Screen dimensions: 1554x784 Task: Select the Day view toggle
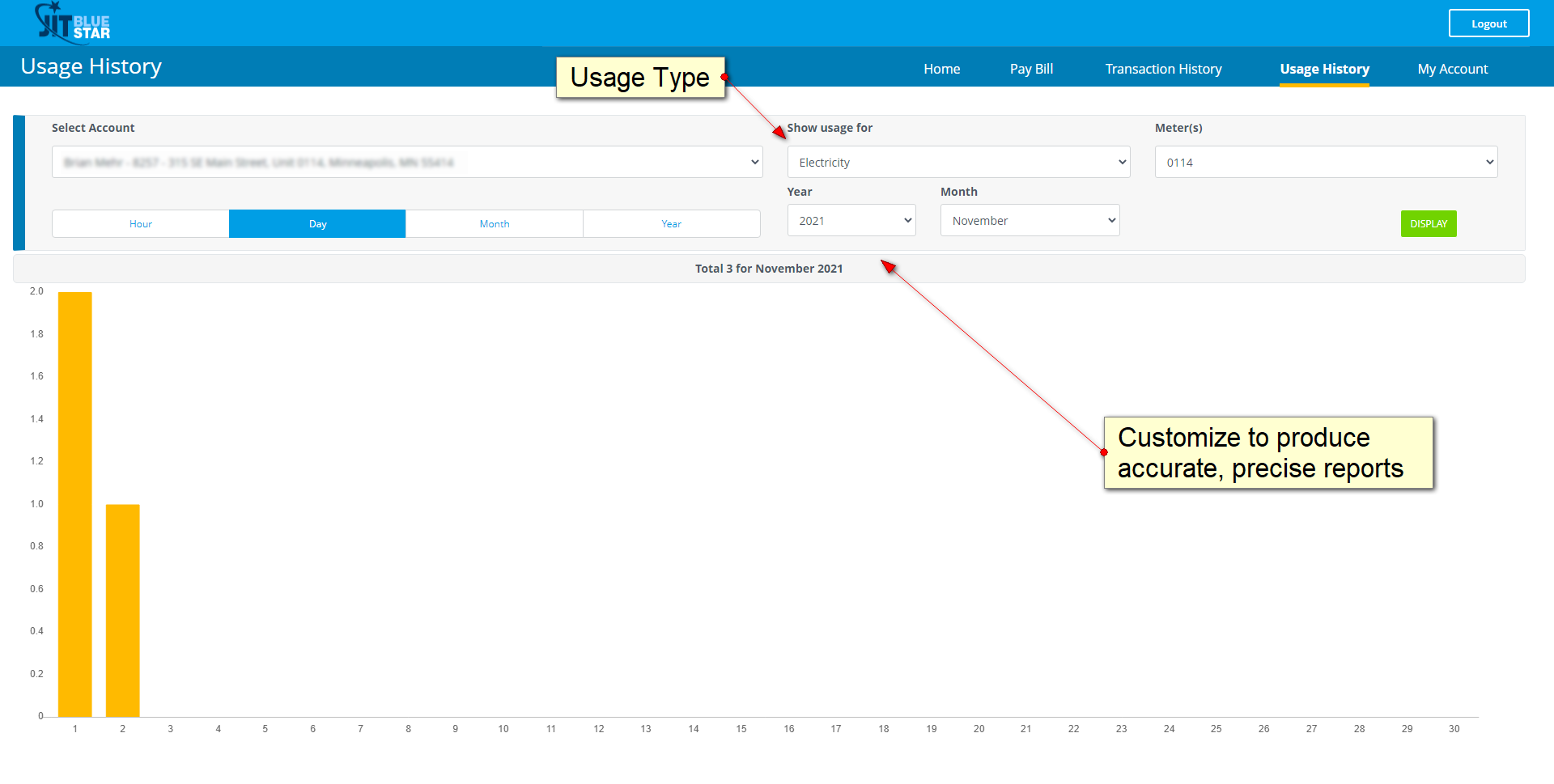point(317,224)
